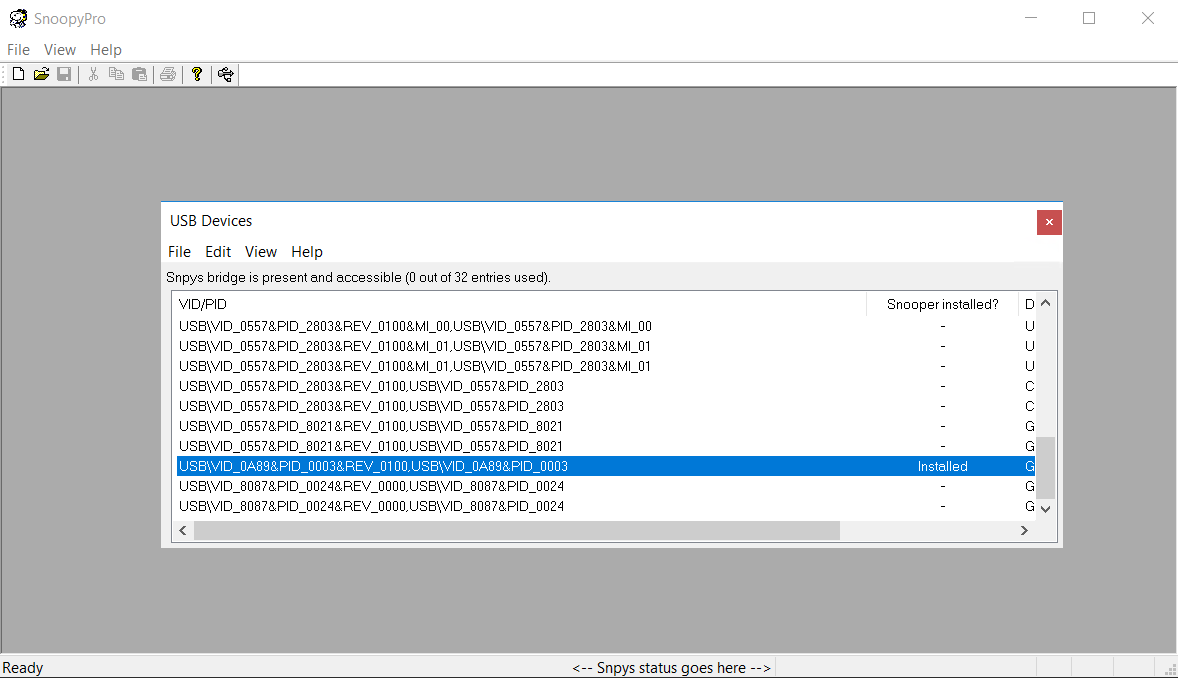Open the USB Devices Help menu

307,252
